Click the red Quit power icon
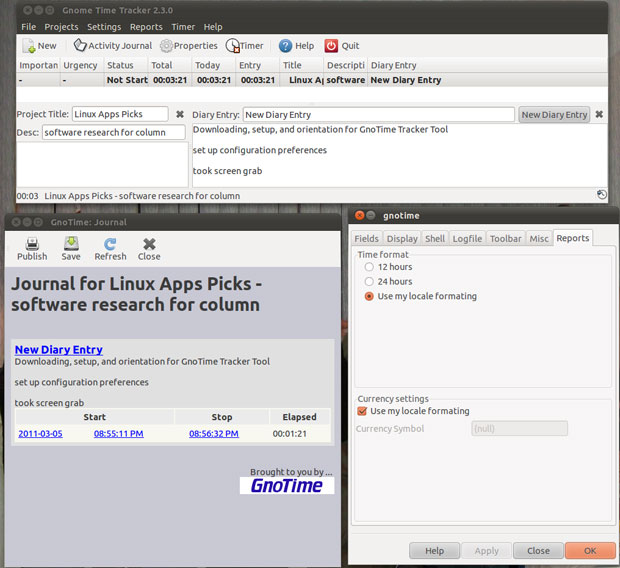This screenshot has height=568, width=620. 331,46
